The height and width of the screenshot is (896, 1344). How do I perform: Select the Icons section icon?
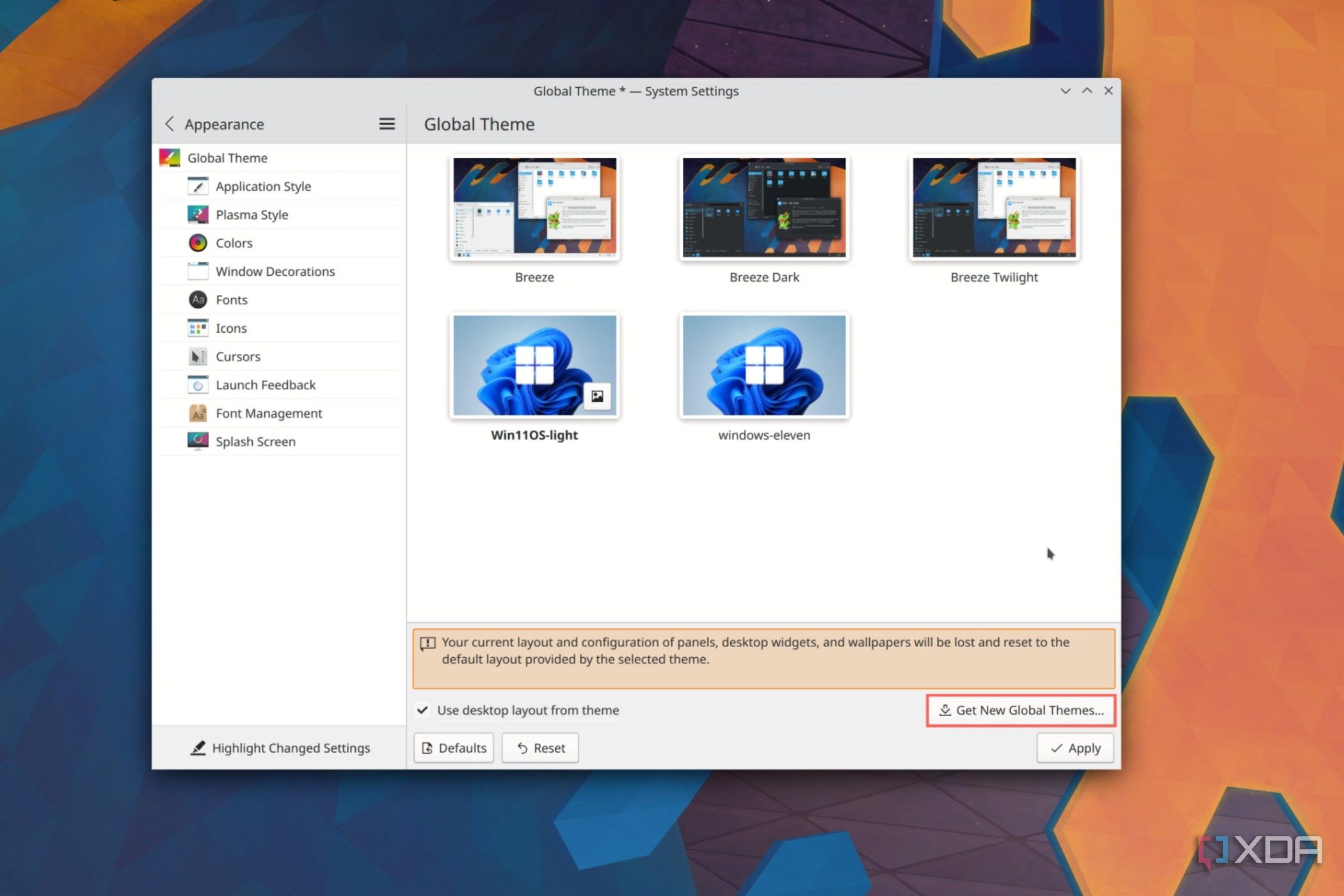(198, 328)
